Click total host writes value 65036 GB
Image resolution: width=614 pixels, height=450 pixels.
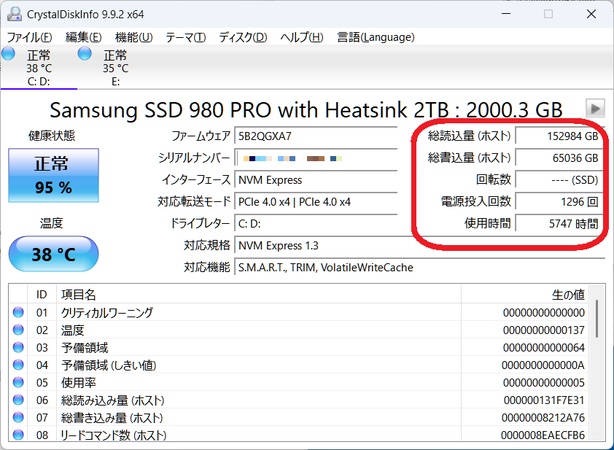[558, 158]
